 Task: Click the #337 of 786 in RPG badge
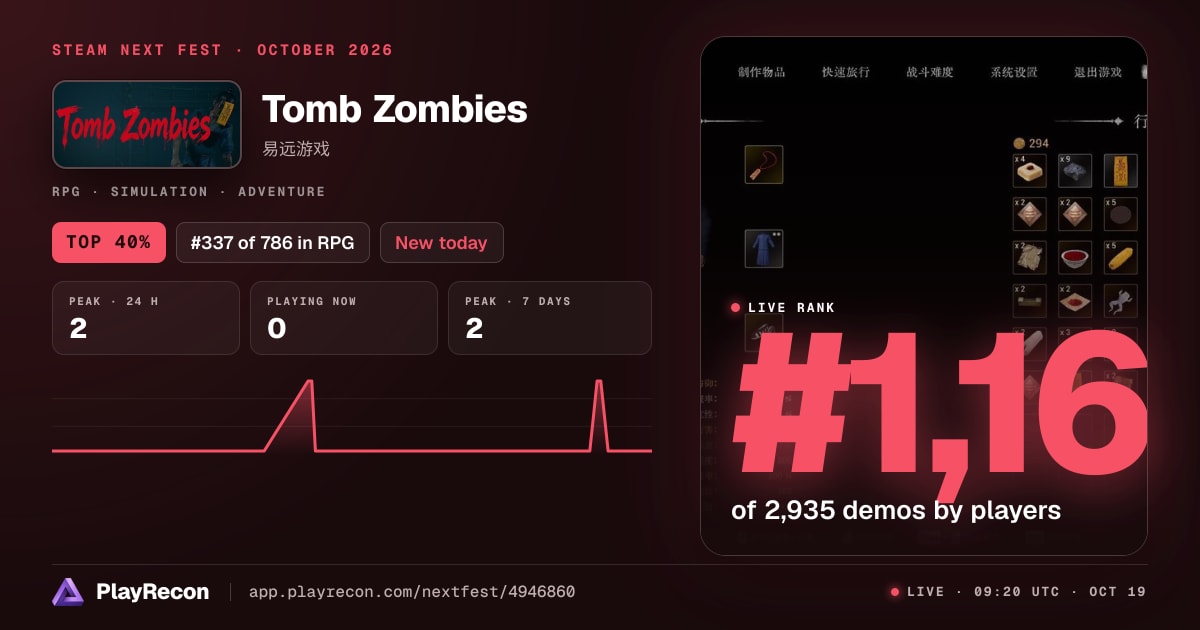(x=273, y=242)
